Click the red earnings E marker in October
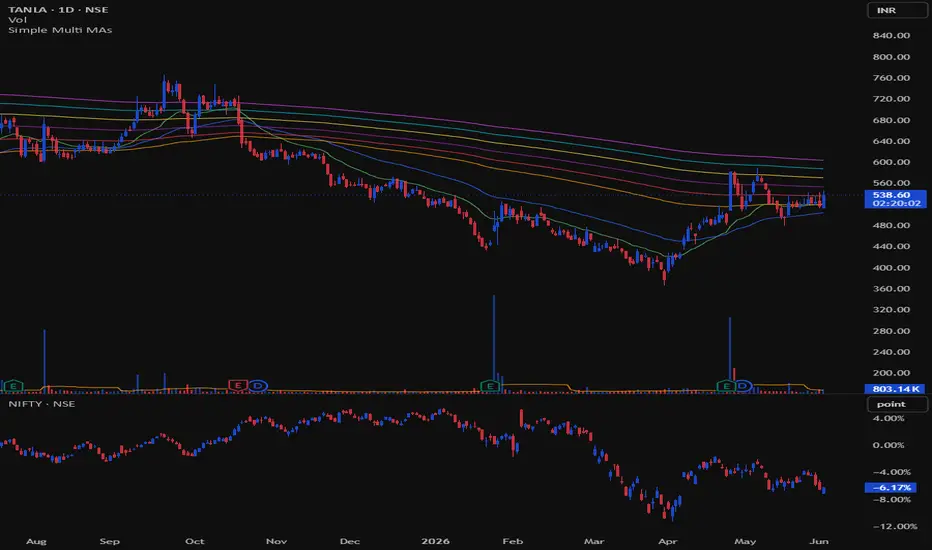Viewport: 932px width, 550px height. click(238, 385)
